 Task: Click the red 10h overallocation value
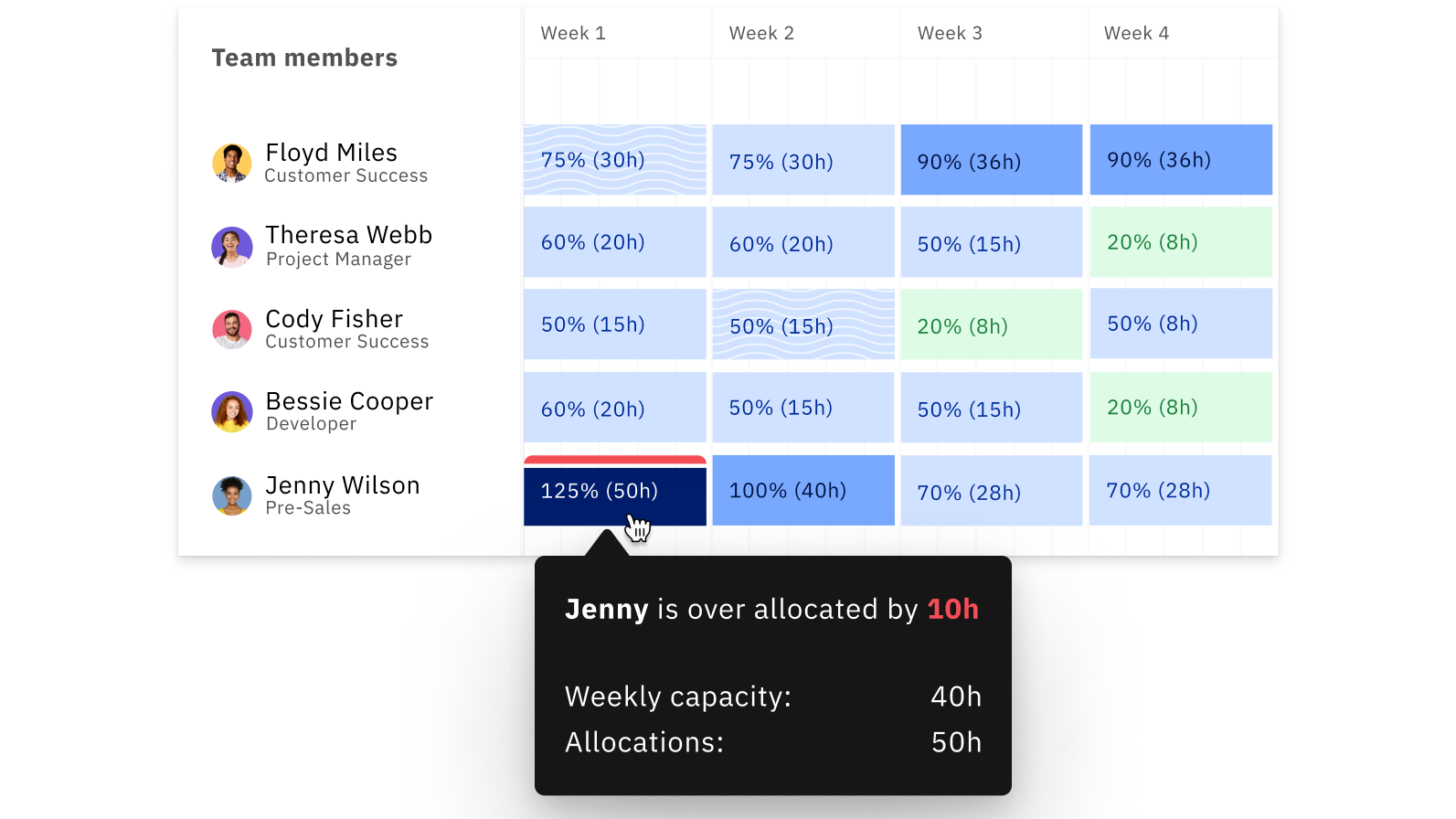click(x=953, y=609)
